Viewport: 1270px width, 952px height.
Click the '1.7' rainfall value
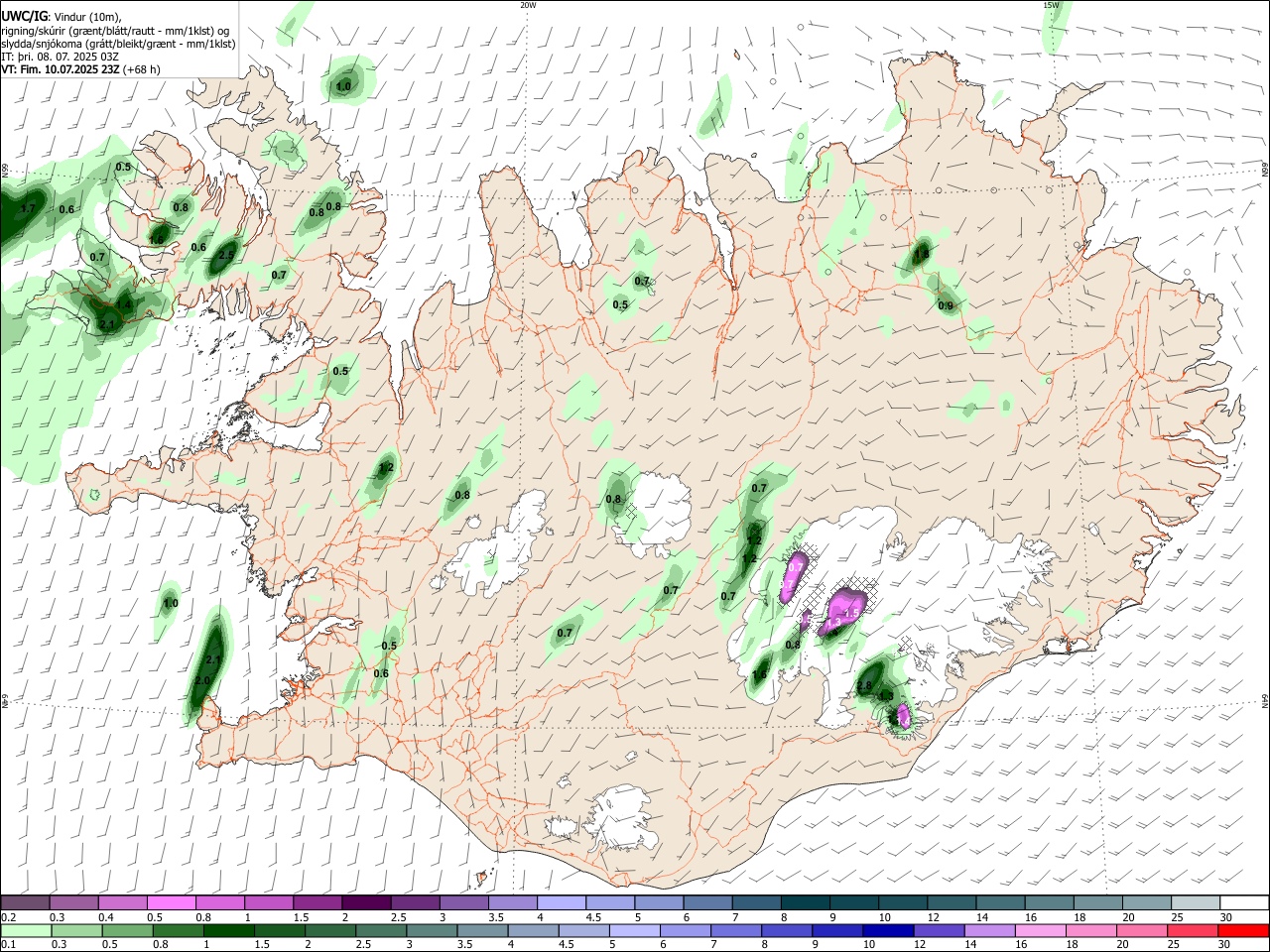pyautogui.click(x=28, y=209)
